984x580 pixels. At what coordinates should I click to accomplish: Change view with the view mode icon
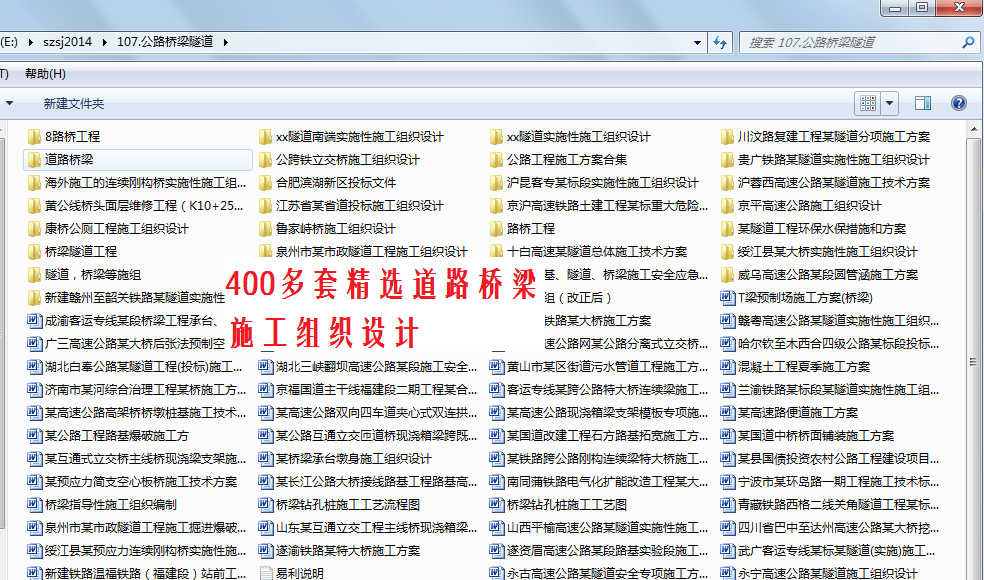868,103
